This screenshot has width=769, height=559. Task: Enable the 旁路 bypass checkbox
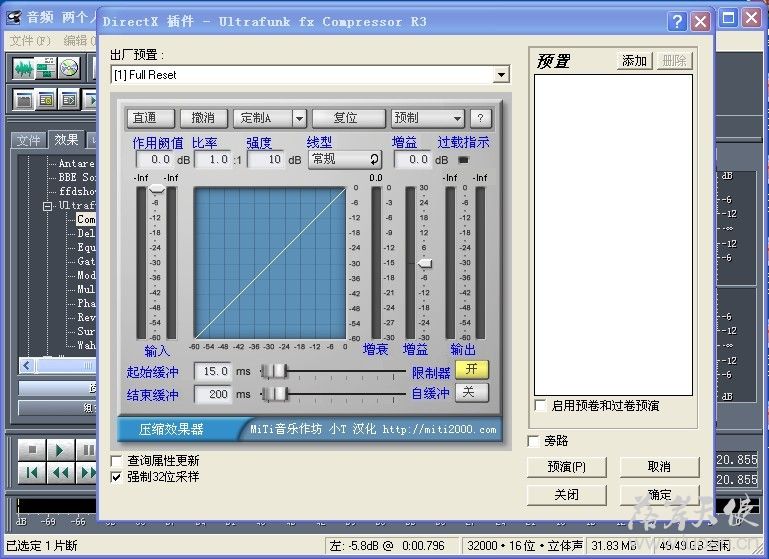[x=533, y=441]
